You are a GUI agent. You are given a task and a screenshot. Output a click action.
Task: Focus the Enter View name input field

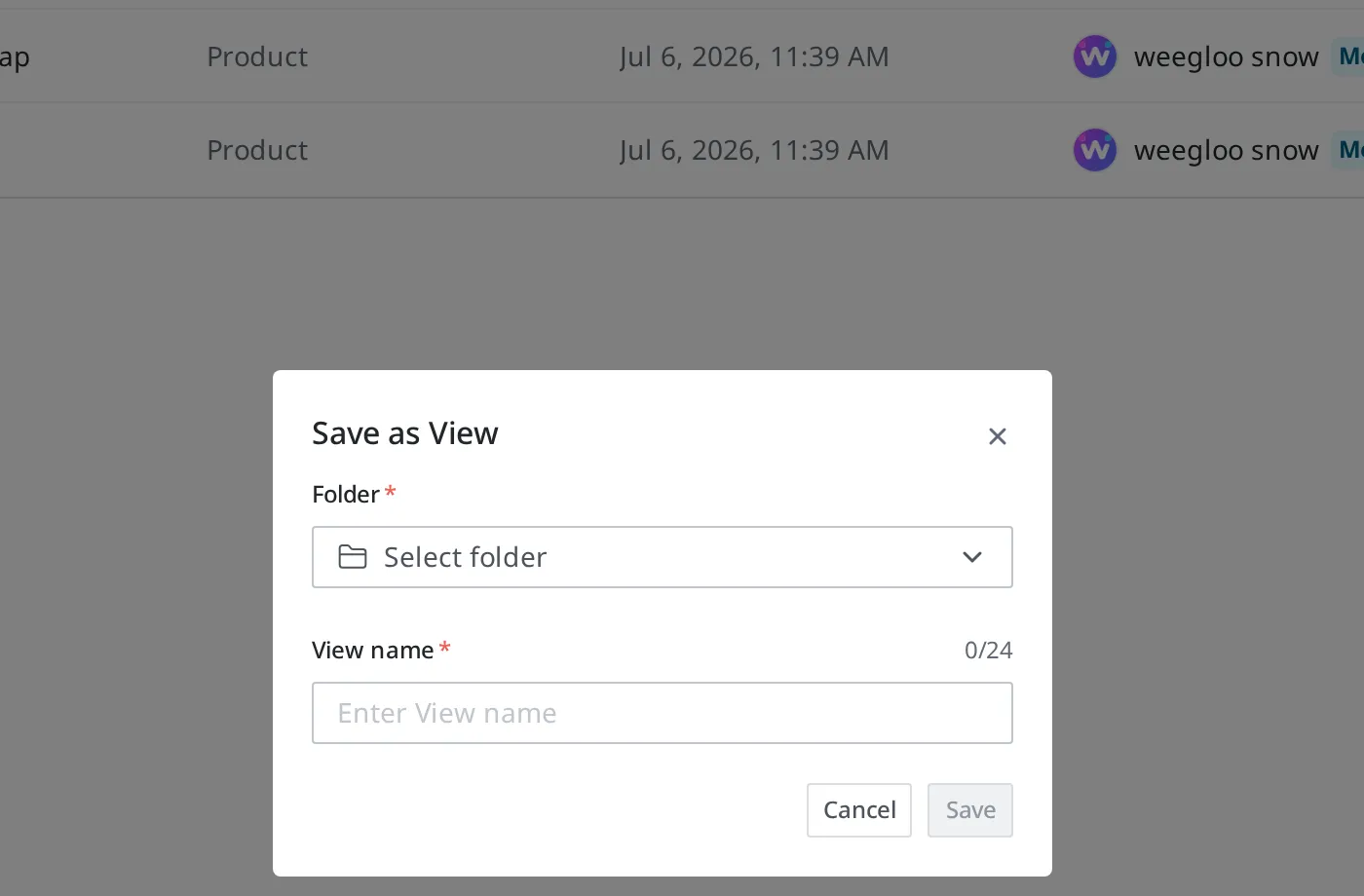click(663, 713)
